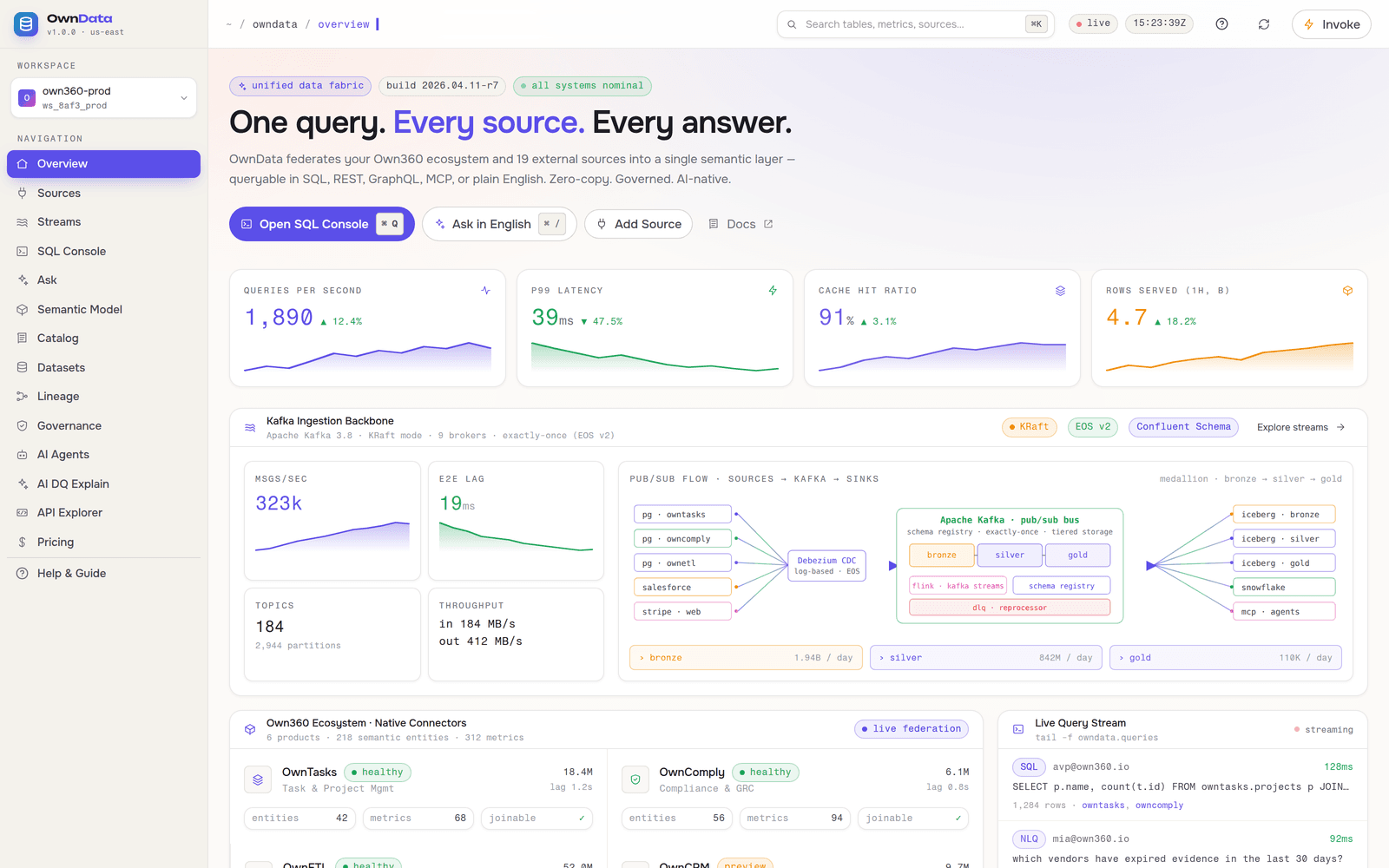Screen dimensions: 1389x868
Task: Click the silver 842M / day throughput bar
Action: click(985, 658)
